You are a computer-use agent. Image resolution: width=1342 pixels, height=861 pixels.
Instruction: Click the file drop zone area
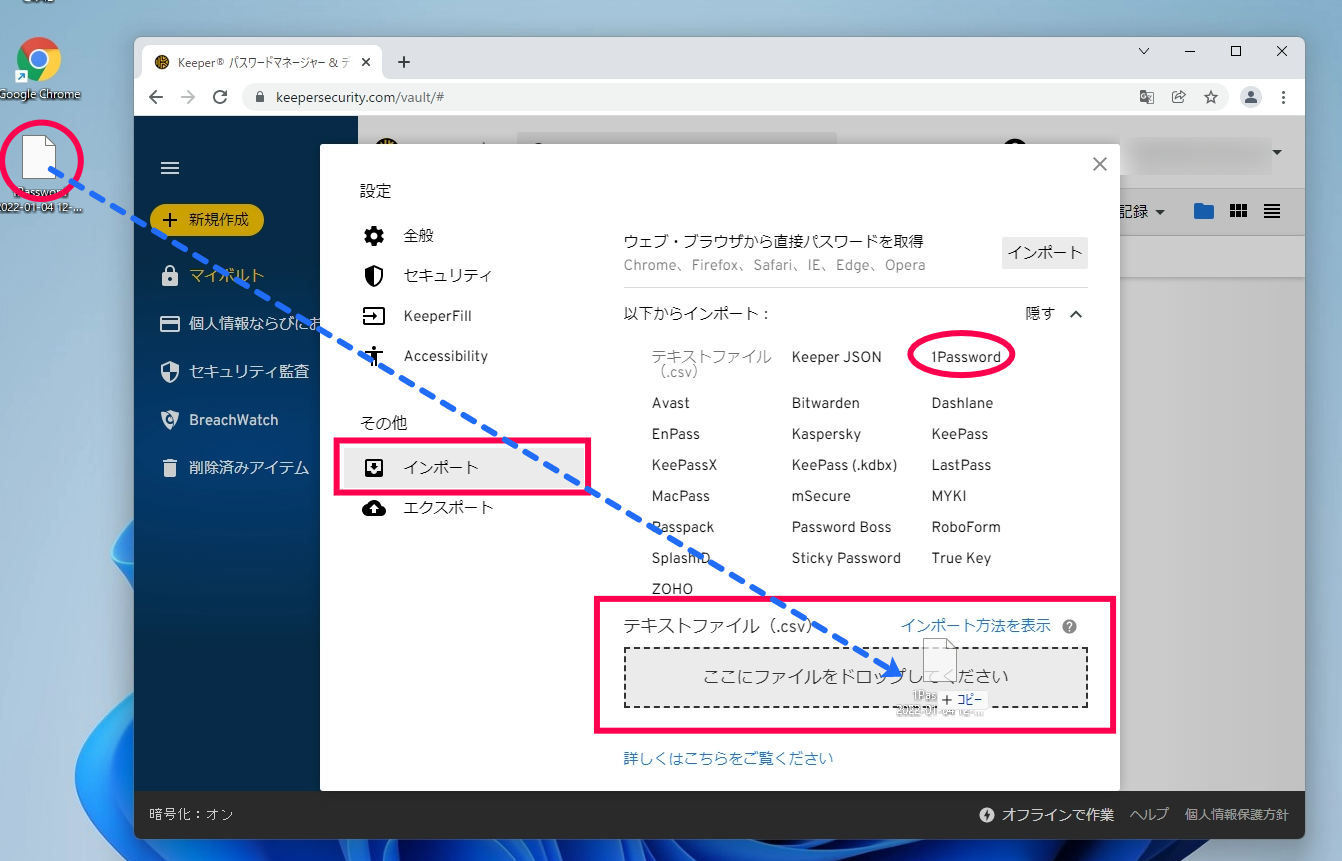[x=856, y=677]
